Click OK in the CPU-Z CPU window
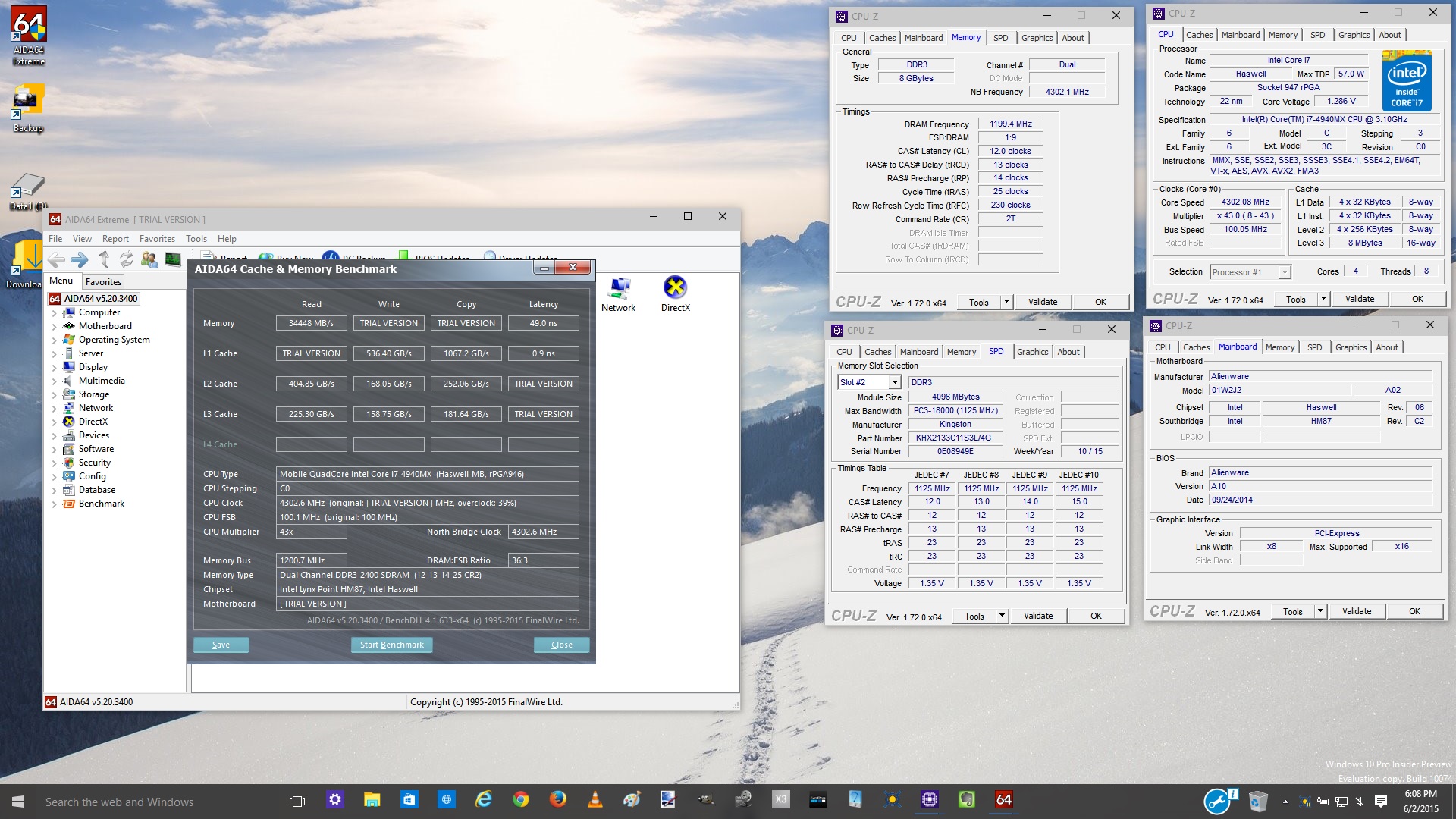Image resolution: width=1456 pixels, height=819 pixels. point(1417,299)
